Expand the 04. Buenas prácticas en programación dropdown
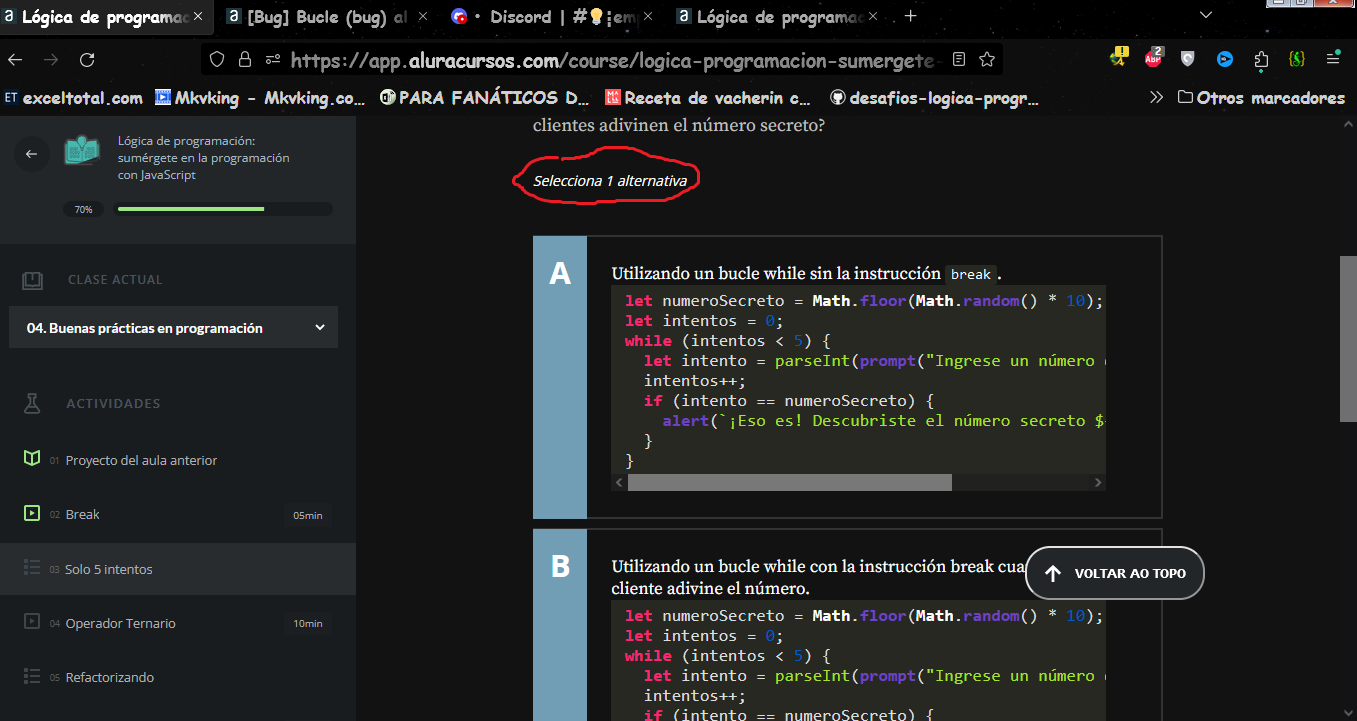 pyautogui.click(x=173, y=328)
